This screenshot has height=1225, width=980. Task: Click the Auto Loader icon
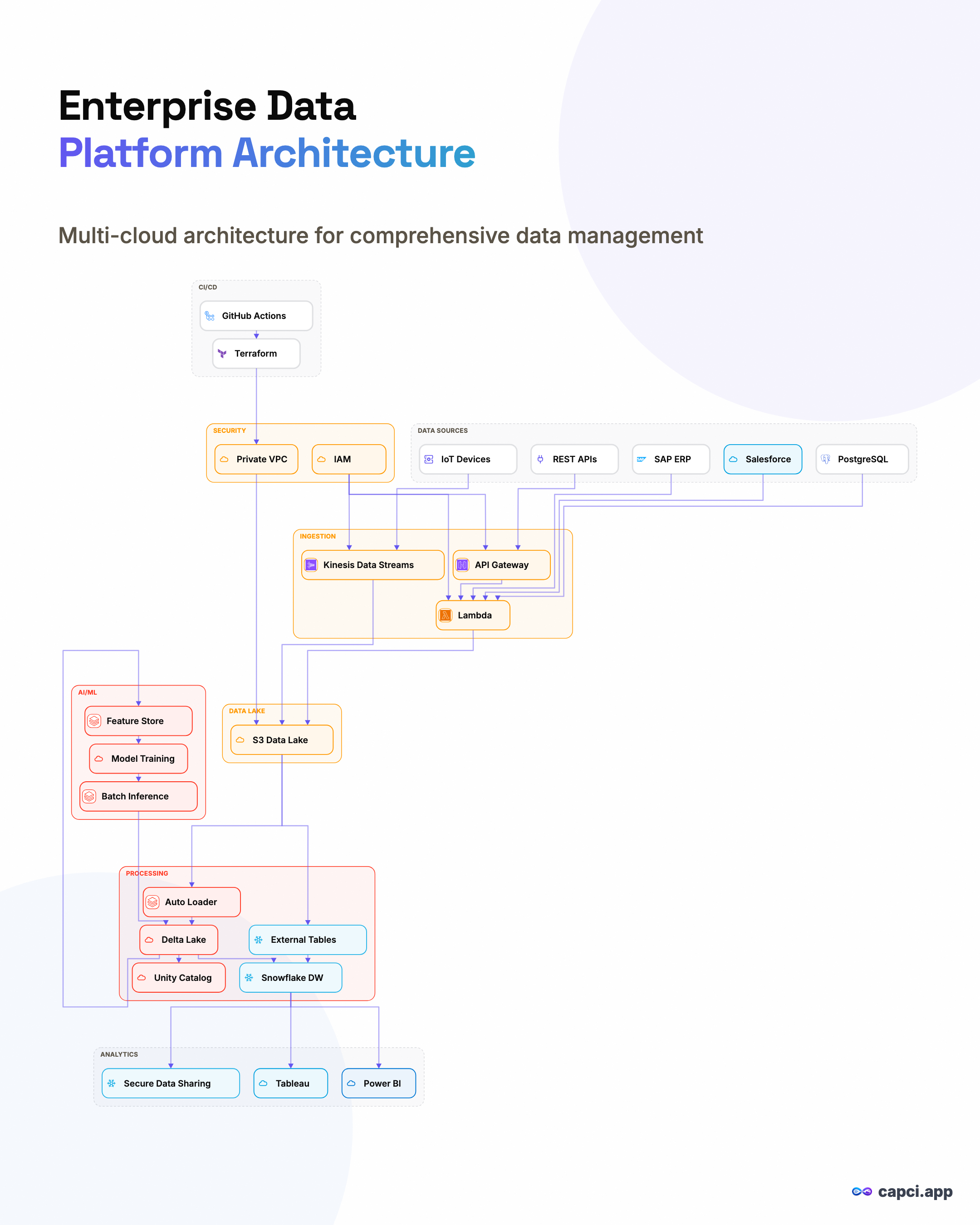(x=153, y=902)
